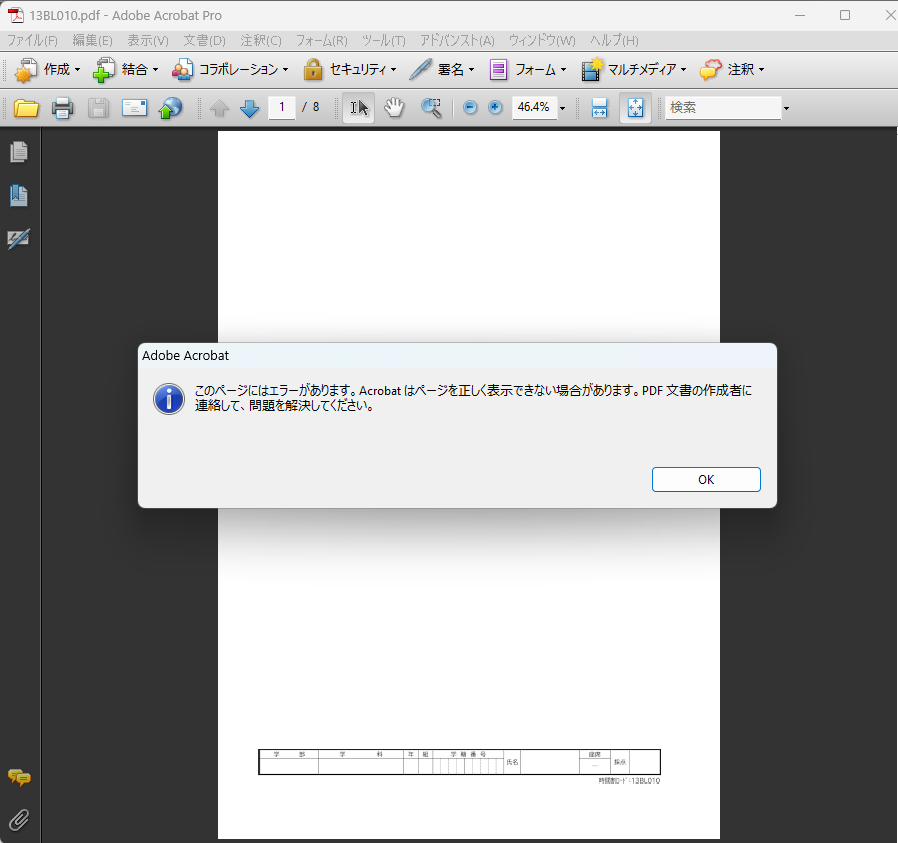
Task: Open the Bookmarks panel in sidebar
Action: [19, 195]
